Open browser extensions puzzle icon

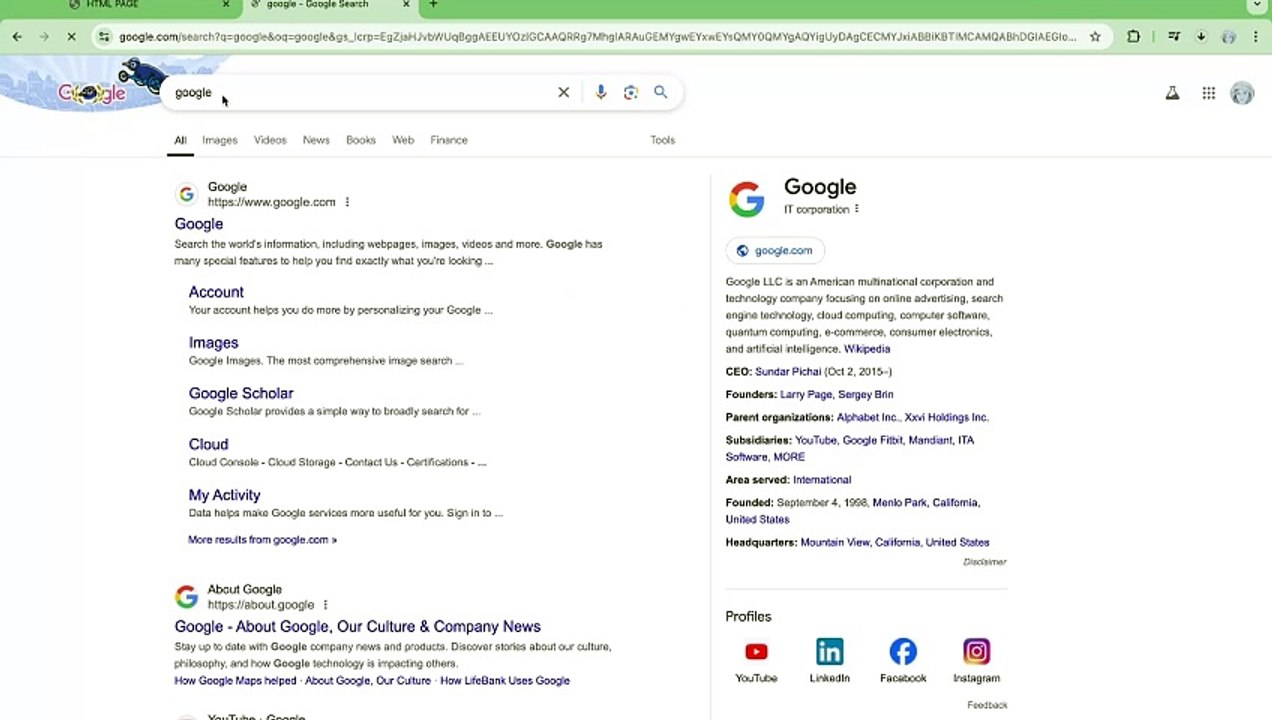click(x=1133, y=37)
